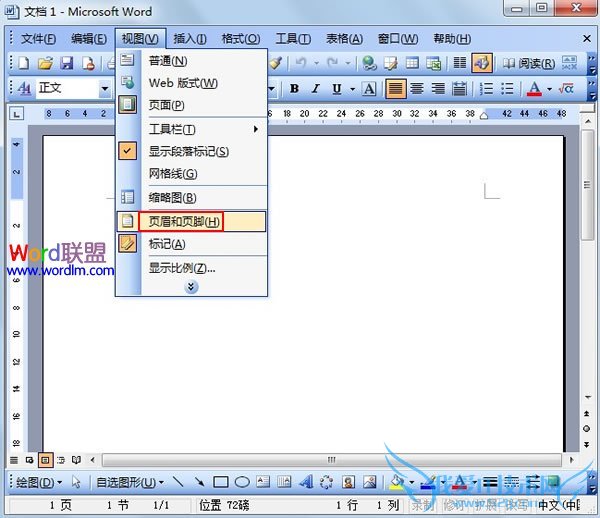Open the Underline style dropdown arrow
Viewport: 600px width, 518px height.
(x=352, y=89)
